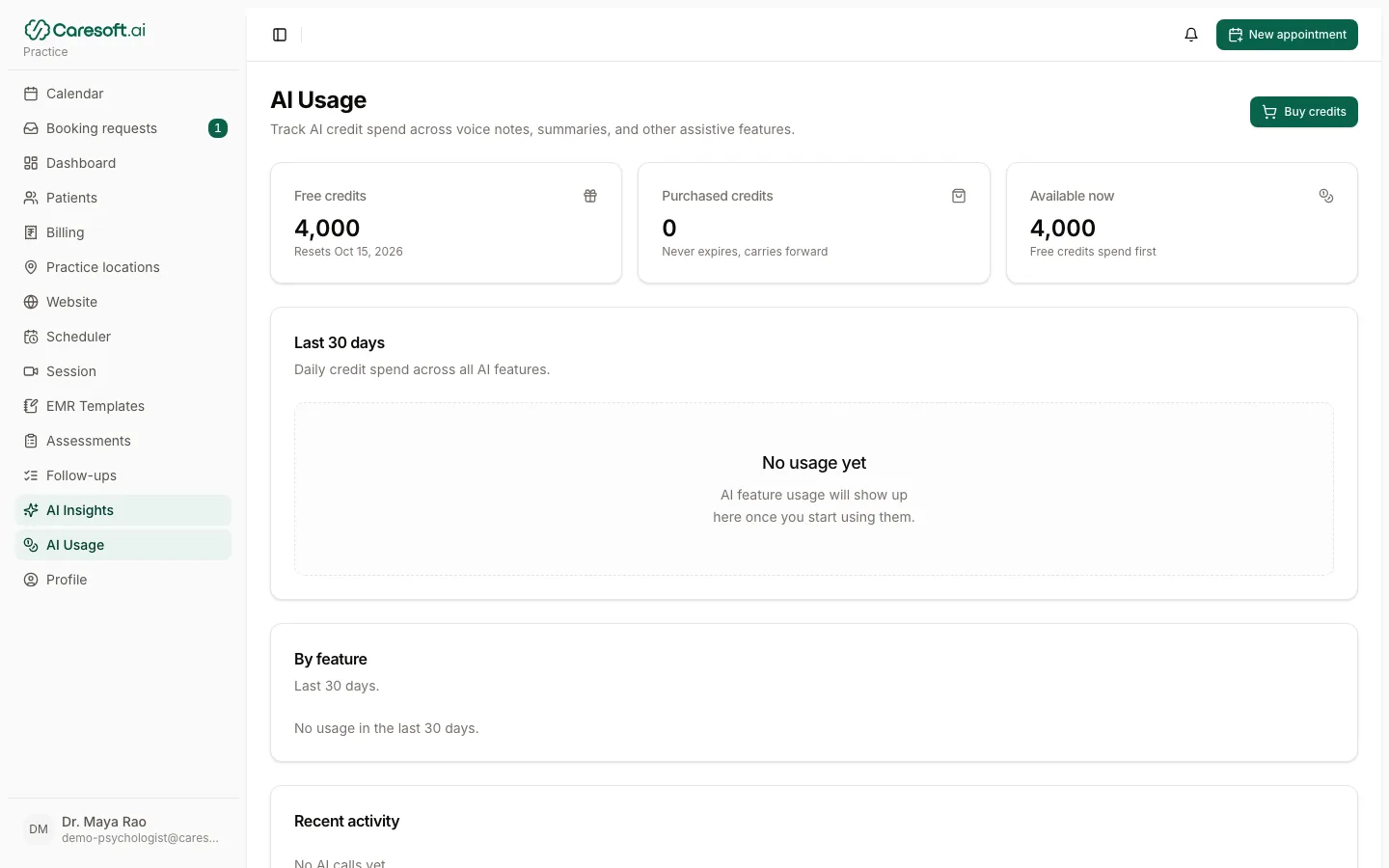Click the "Resets Oct 15, 2026" text
Image resolution: width=1389 pixels, height=868 pixels.
pyautogui.click(x=348, y=252)
